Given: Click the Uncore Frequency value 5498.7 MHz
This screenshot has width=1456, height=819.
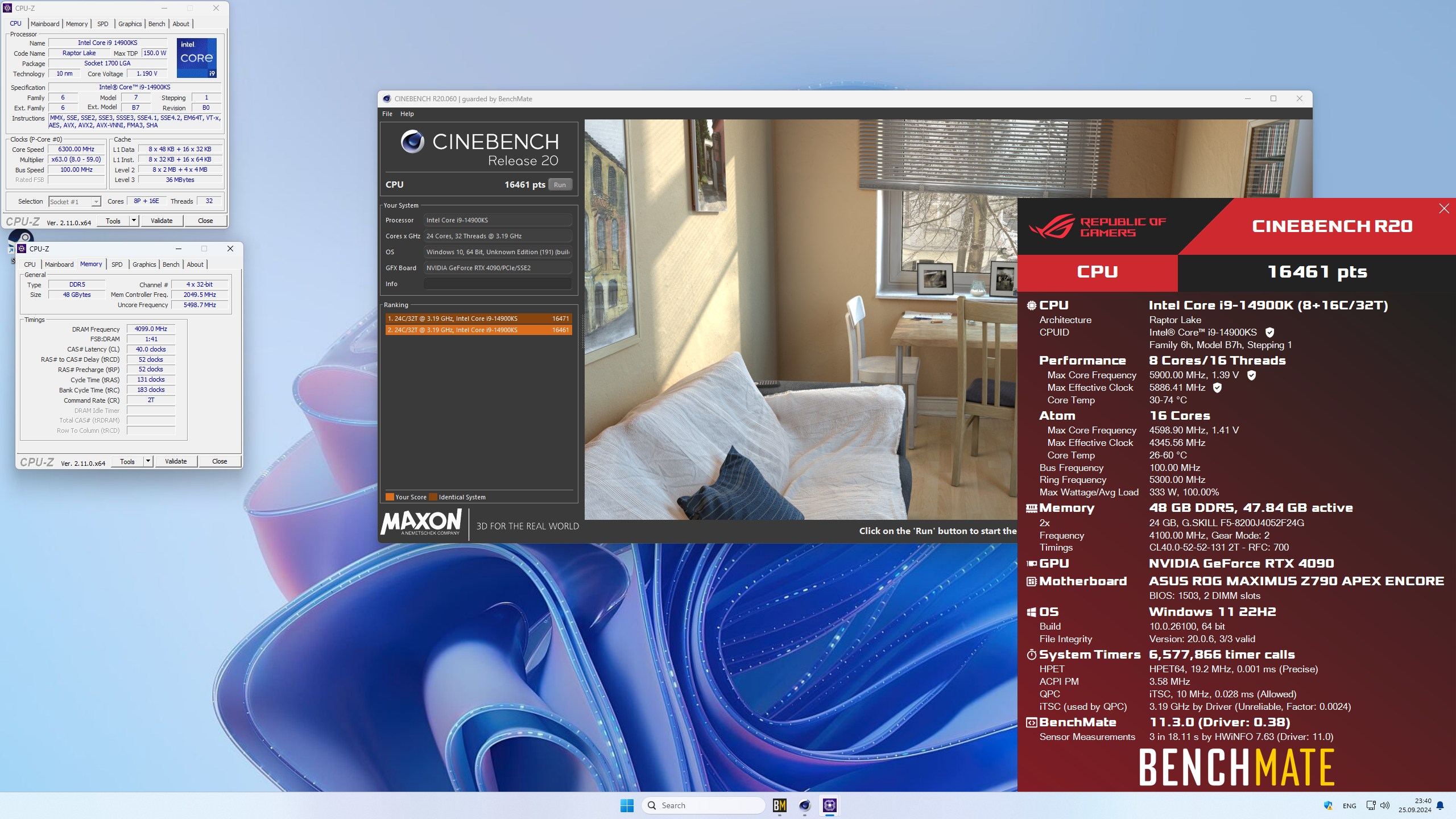Looking at the screenshot, I should 200,305.
